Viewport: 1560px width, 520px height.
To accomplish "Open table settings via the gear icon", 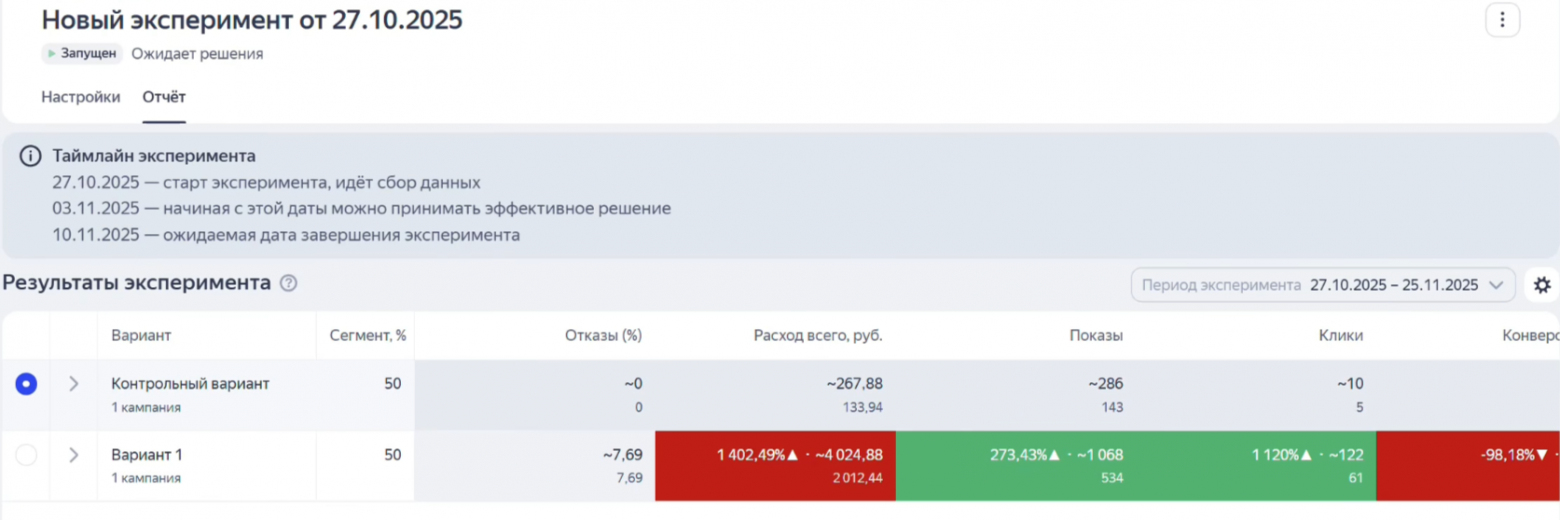I will point(1541,285).
